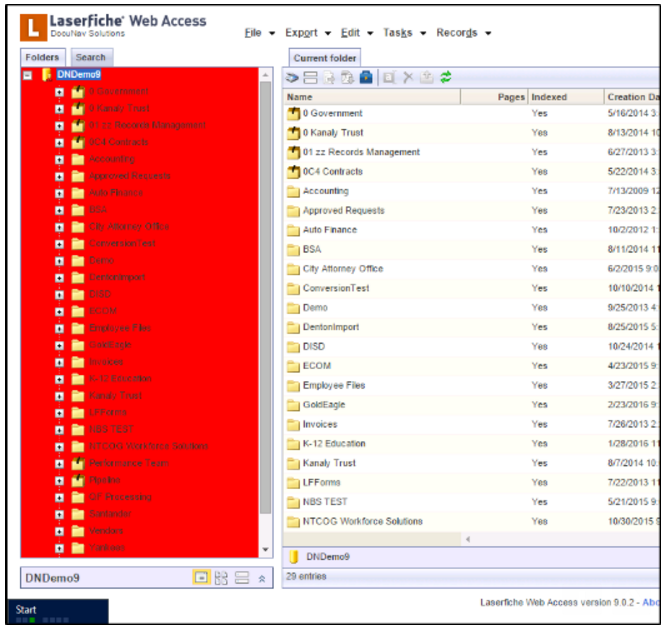668x630 pixels.
Task: Open the About link at bottom right
Action: 651,602
